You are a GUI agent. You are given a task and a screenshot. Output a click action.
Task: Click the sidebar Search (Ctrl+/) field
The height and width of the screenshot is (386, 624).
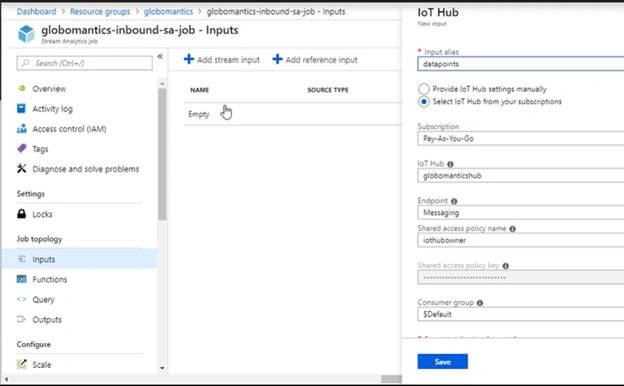[84, 63]
